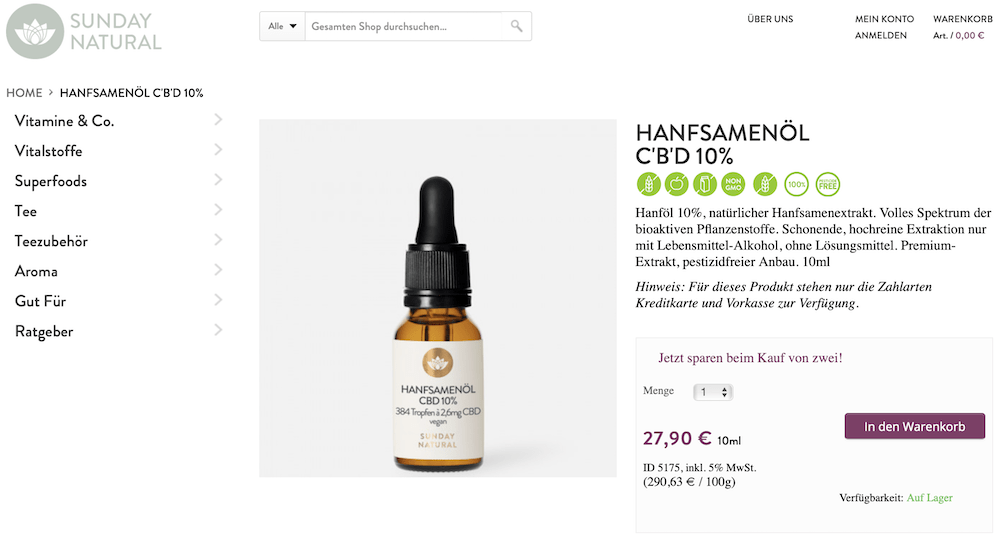Click the 100% purity badge icon
This screenshot has width=1000, height=540.
tap(797, 184)
